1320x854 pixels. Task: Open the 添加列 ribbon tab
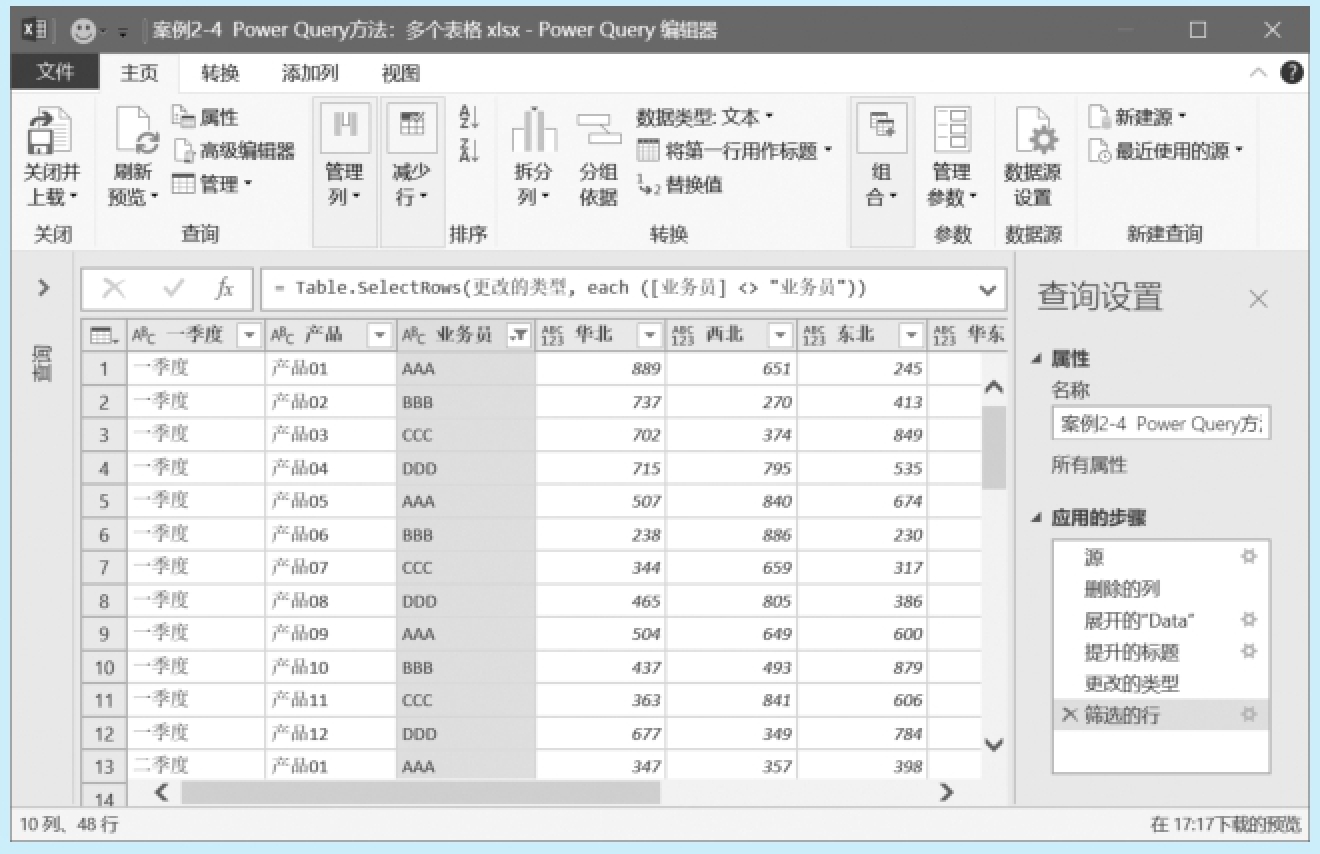click(x=310, y=73)
